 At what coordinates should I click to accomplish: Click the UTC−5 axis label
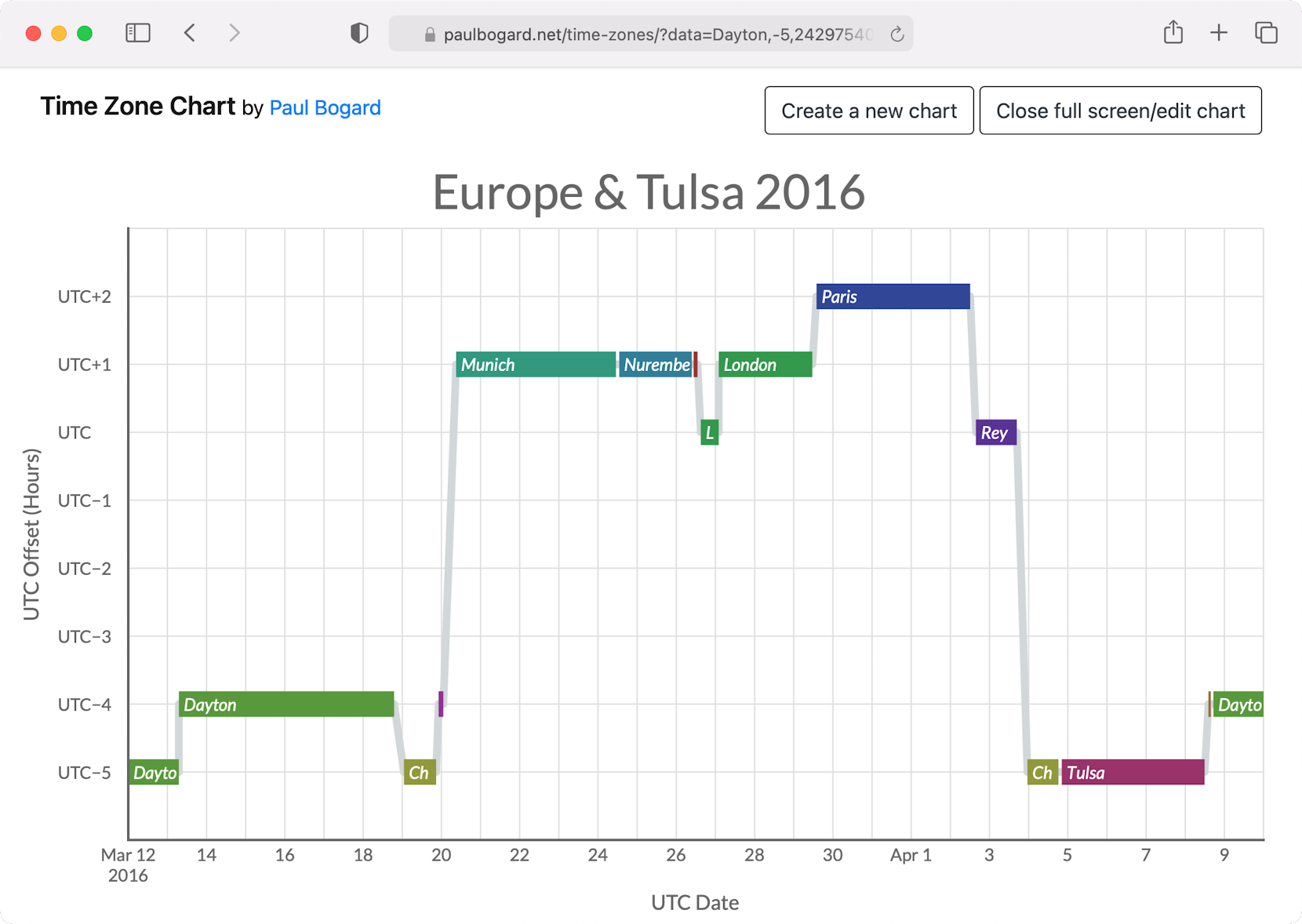[x=85, y=773]
